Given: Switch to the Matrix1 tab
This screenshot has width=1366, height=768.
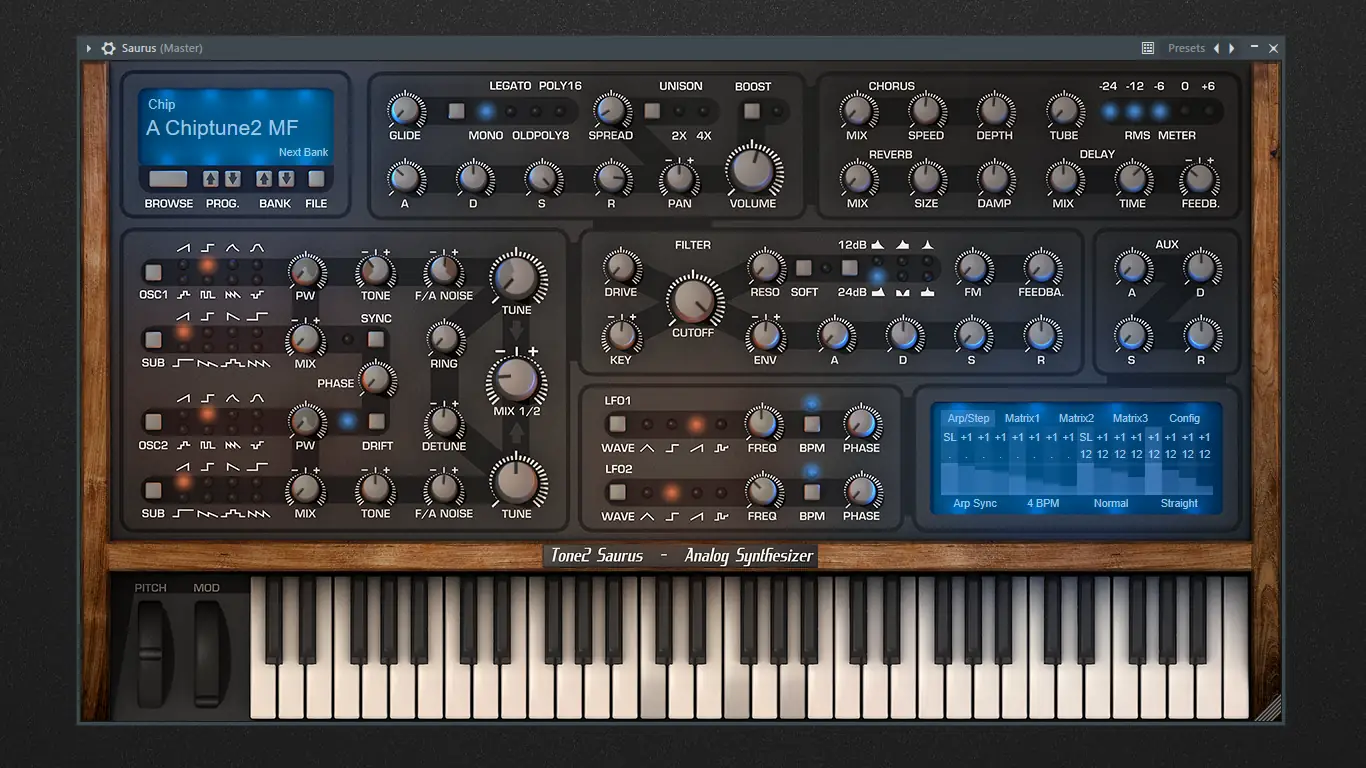Looking at the screenshot, I should [1021, 418].
